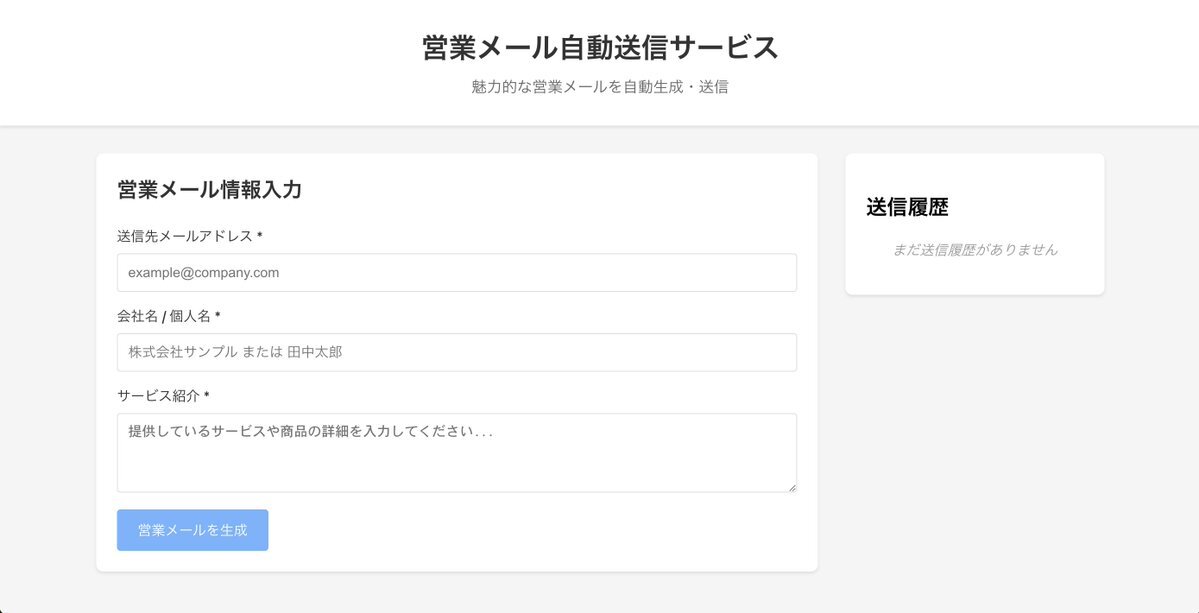Click the まだ送信履歴がありません message
Image resolution: width=1199 pixels, height=613 pixels.
(975, 250)
